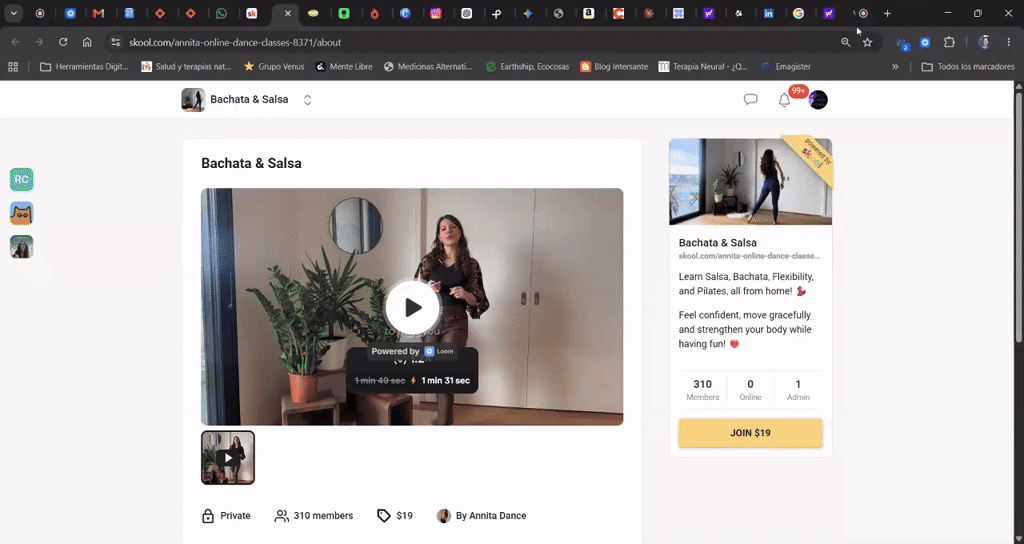Click the '310 members' text below video
Viewport: 1024px width, 544px height.
pos(323,516)
